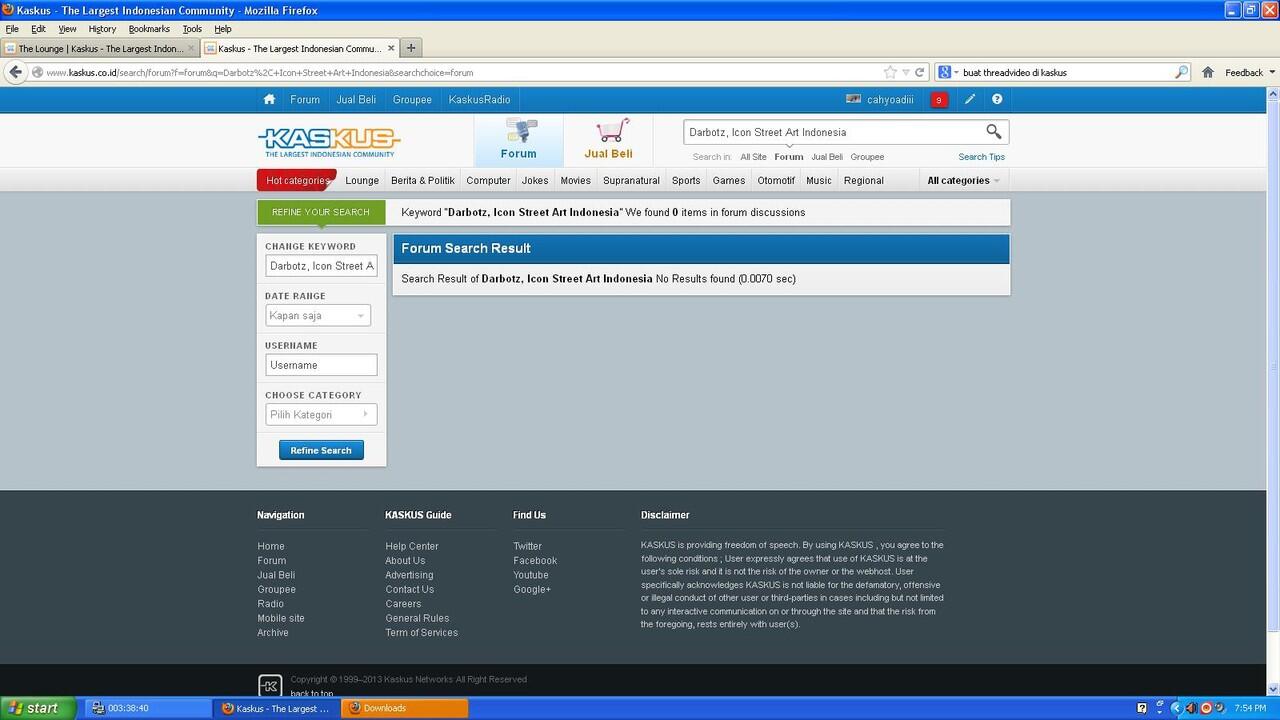This screenshot has width=1280, height=720.
Task: Click the Refine Search button
Action: [321, 450]
